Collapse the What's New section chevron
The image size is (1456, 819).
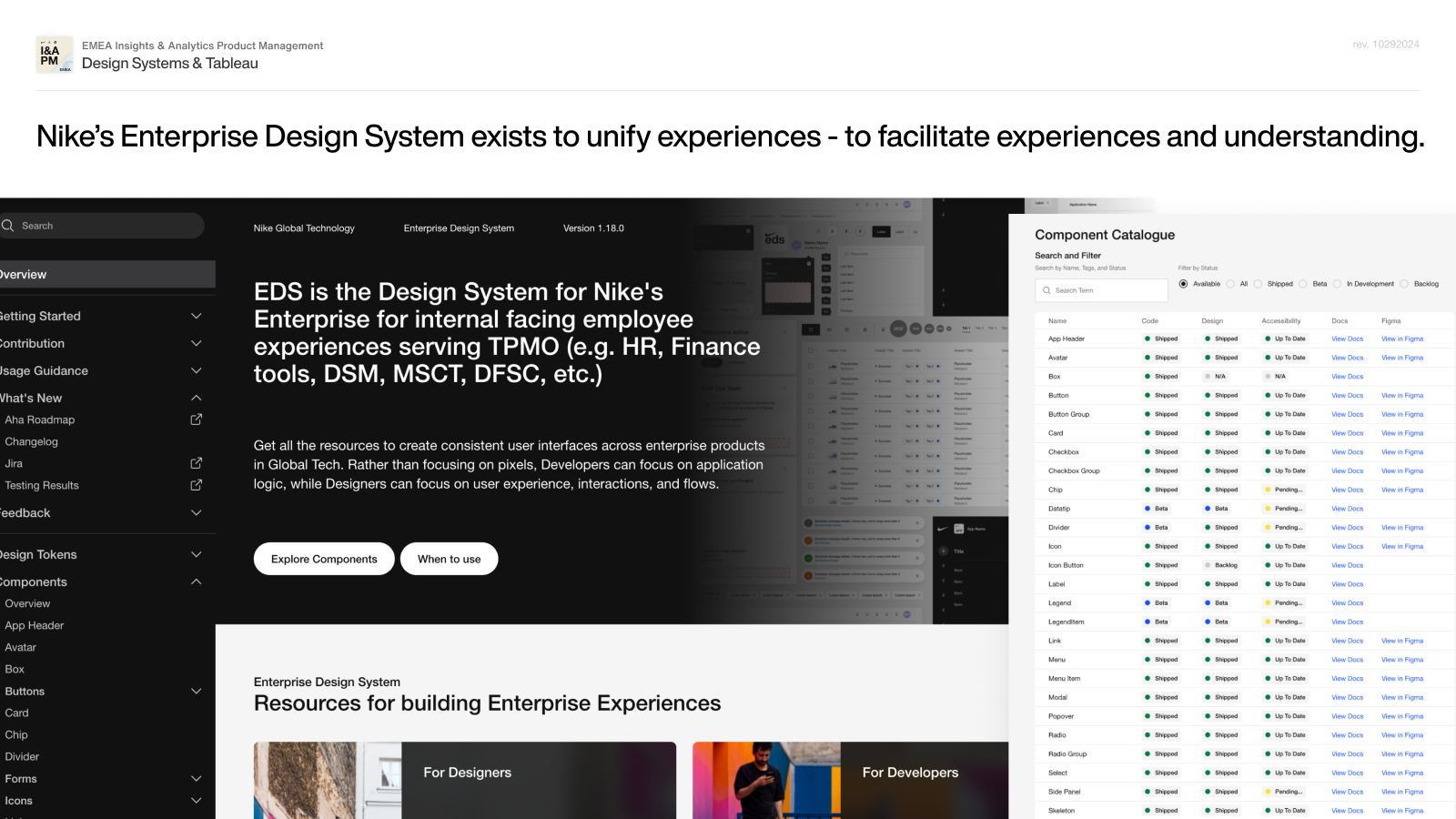click(196, 398)
